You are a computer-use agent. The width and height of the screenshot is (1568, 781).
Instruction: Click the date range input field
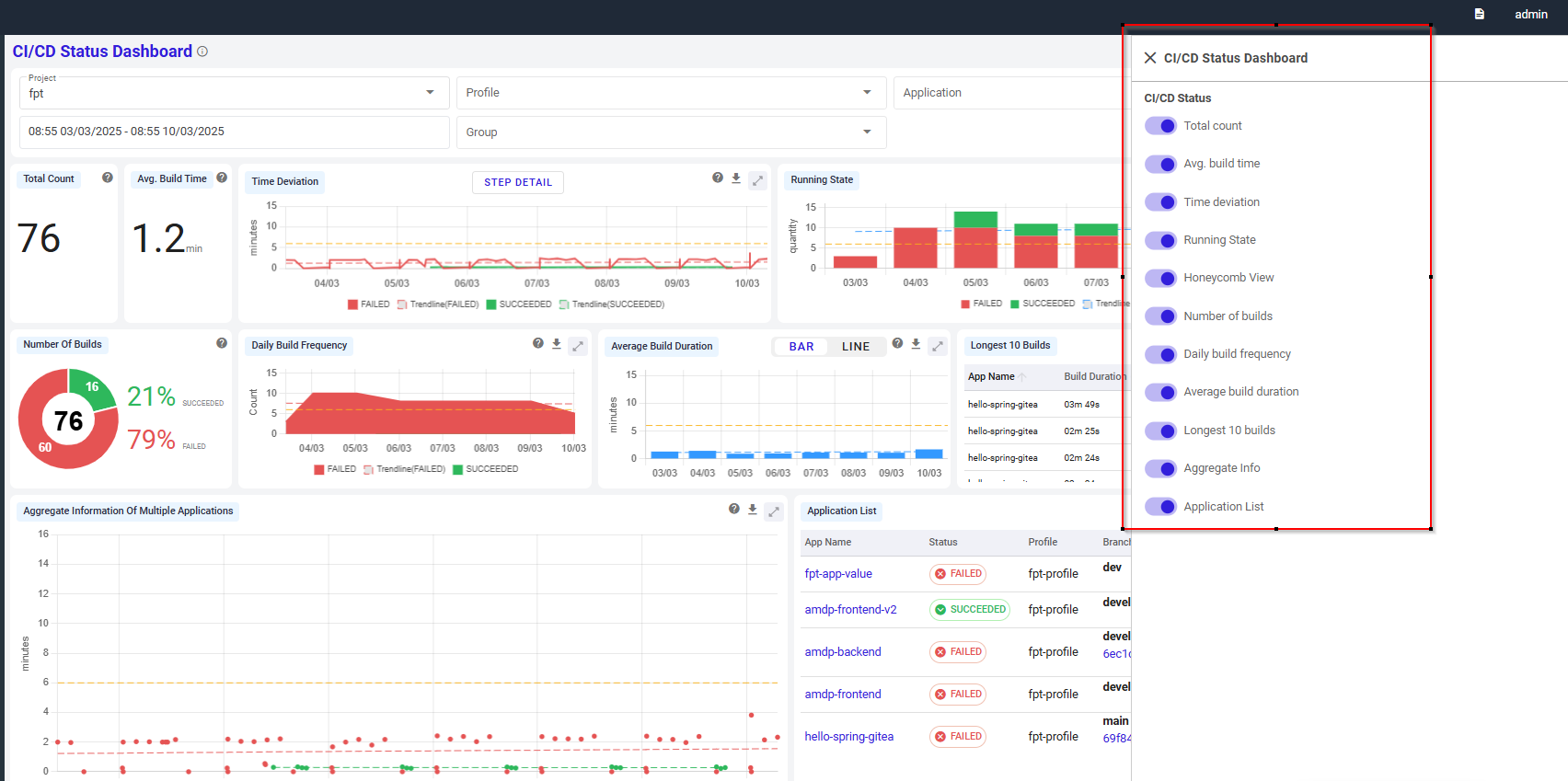(x=235, y=132)
